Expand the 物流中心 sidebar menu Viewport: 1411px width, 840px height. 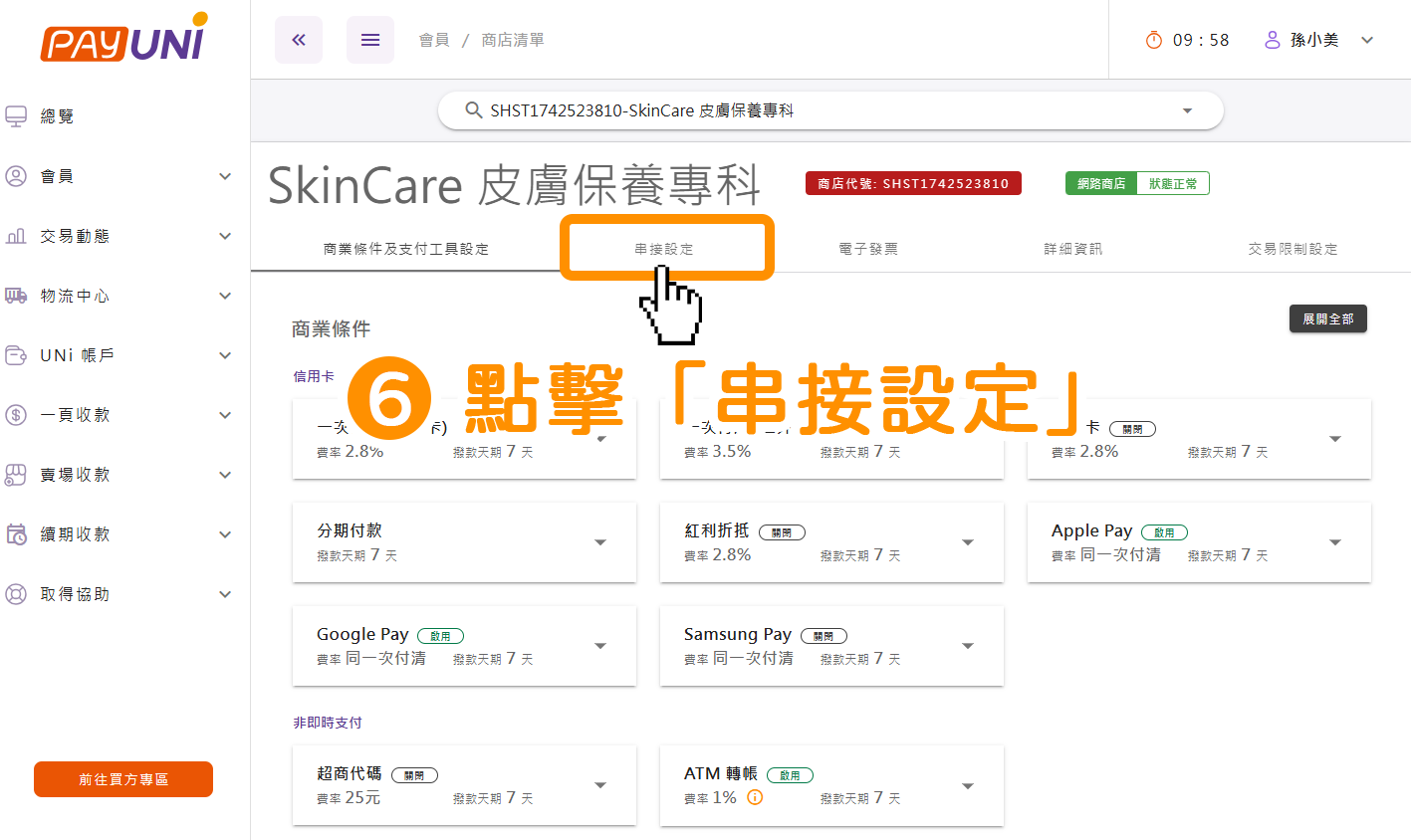(x=225, y=296)
